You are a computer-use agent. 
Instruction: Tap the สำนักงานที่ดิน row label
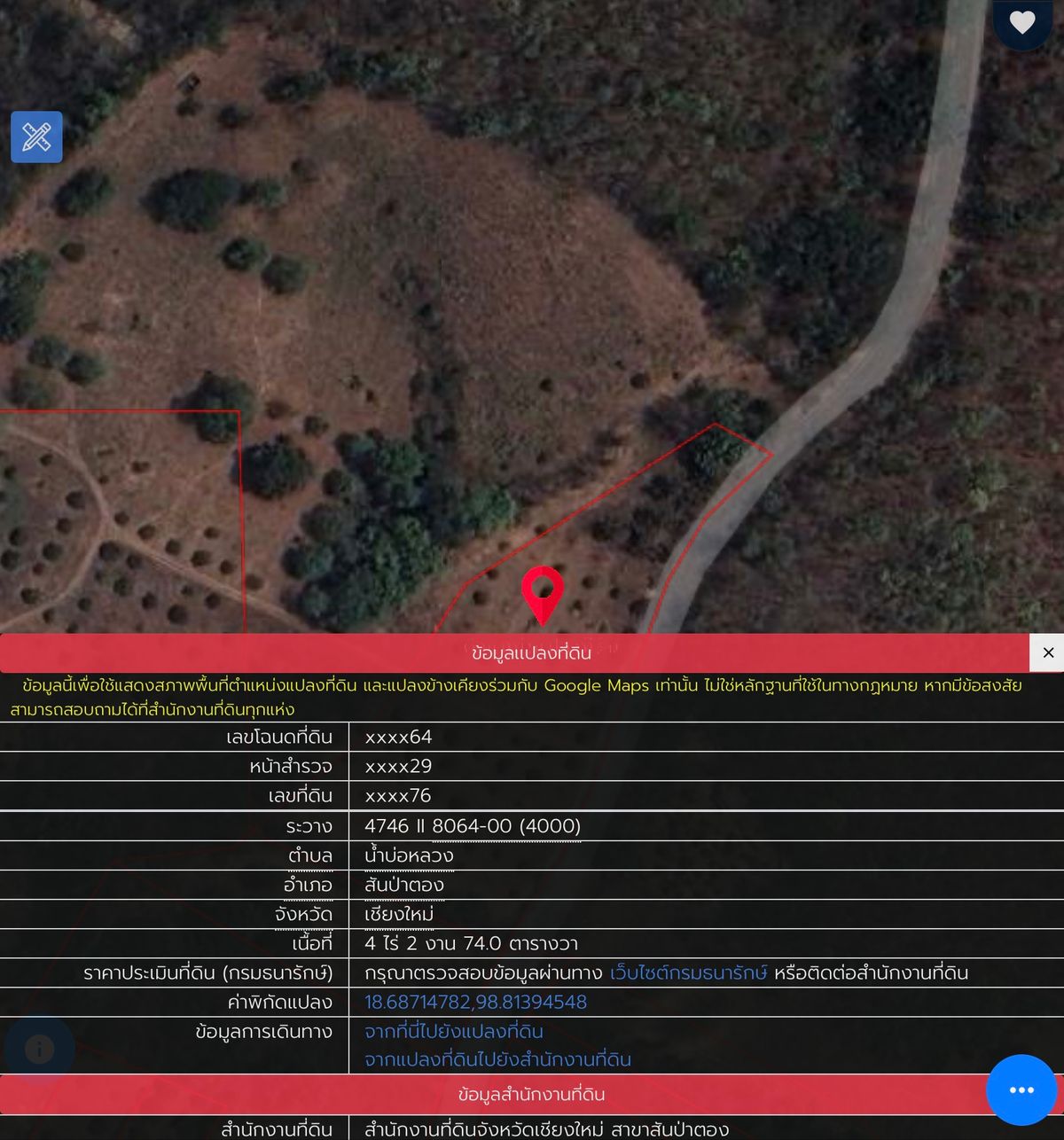point(277,1129)
